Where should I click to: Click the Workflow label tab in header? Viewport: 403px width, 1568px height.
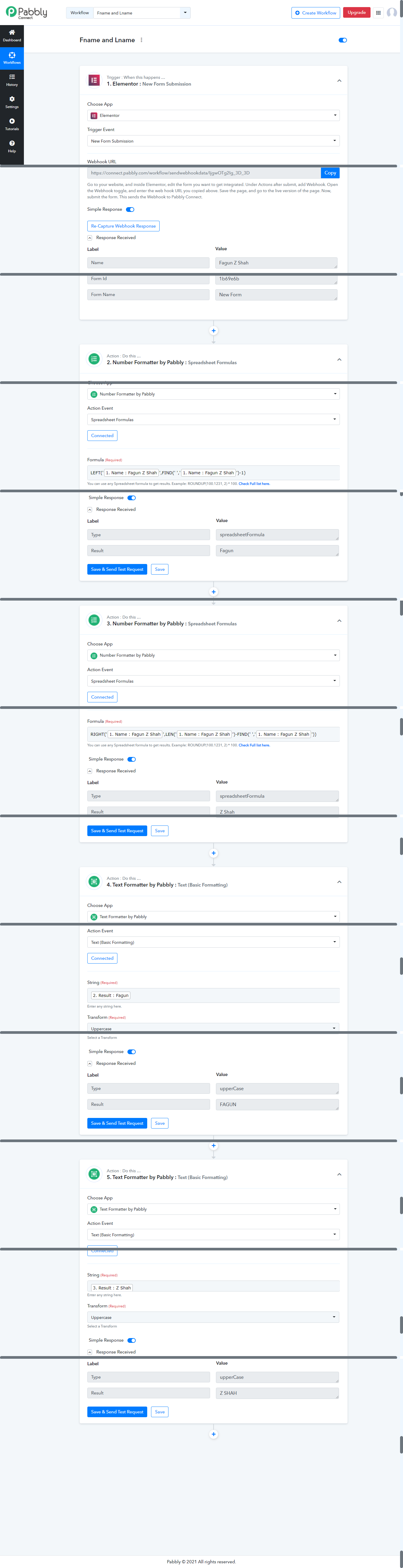click(x=79, y=13)
